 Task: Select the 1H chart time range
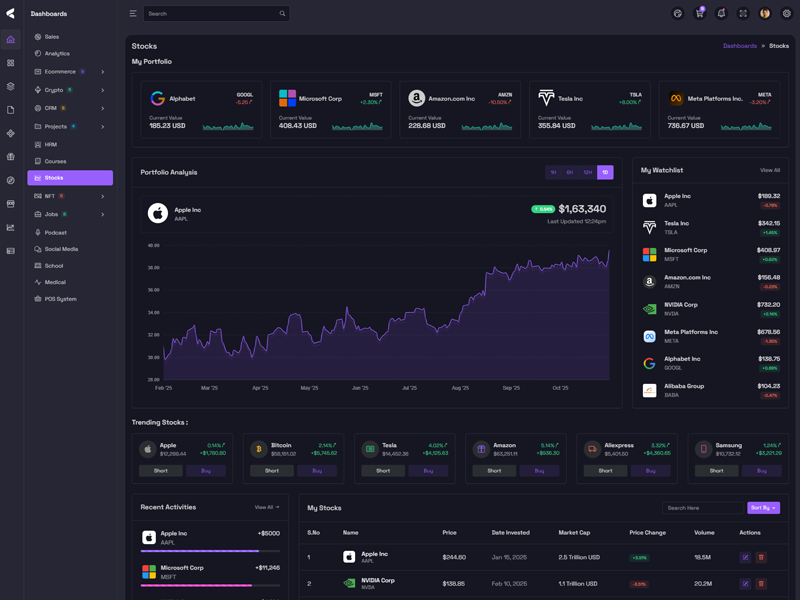(x=553, y=172)
